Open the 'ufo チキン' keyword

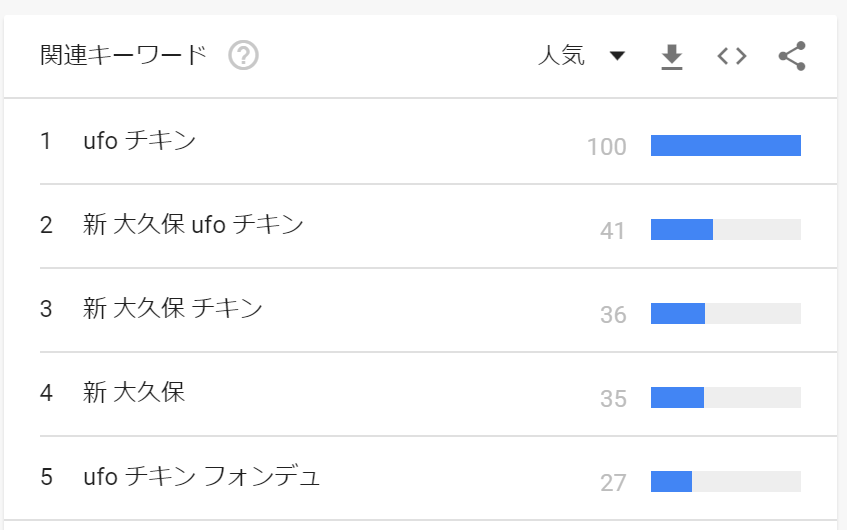139,141
